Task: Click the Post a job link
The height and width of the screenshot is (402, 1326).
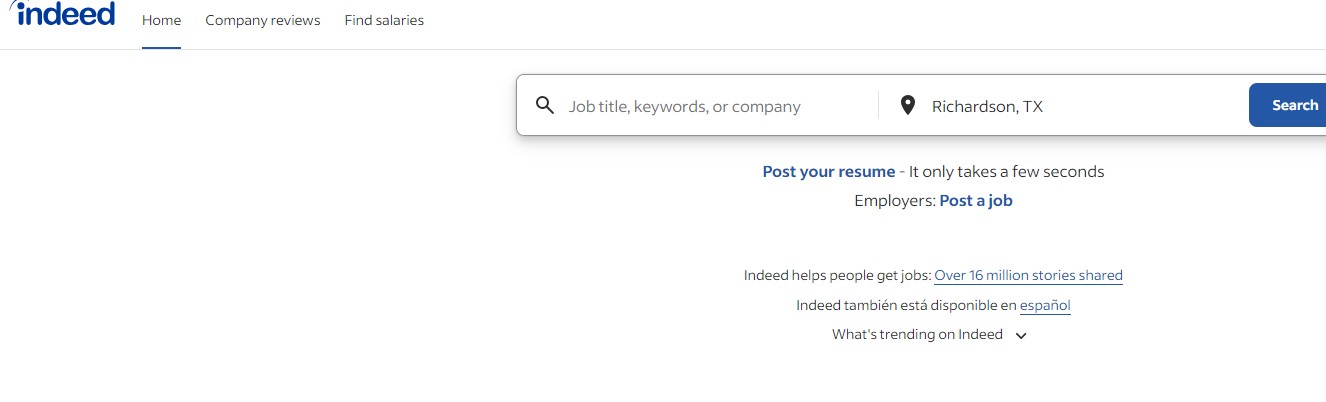Action: click(x=976, y=201)
